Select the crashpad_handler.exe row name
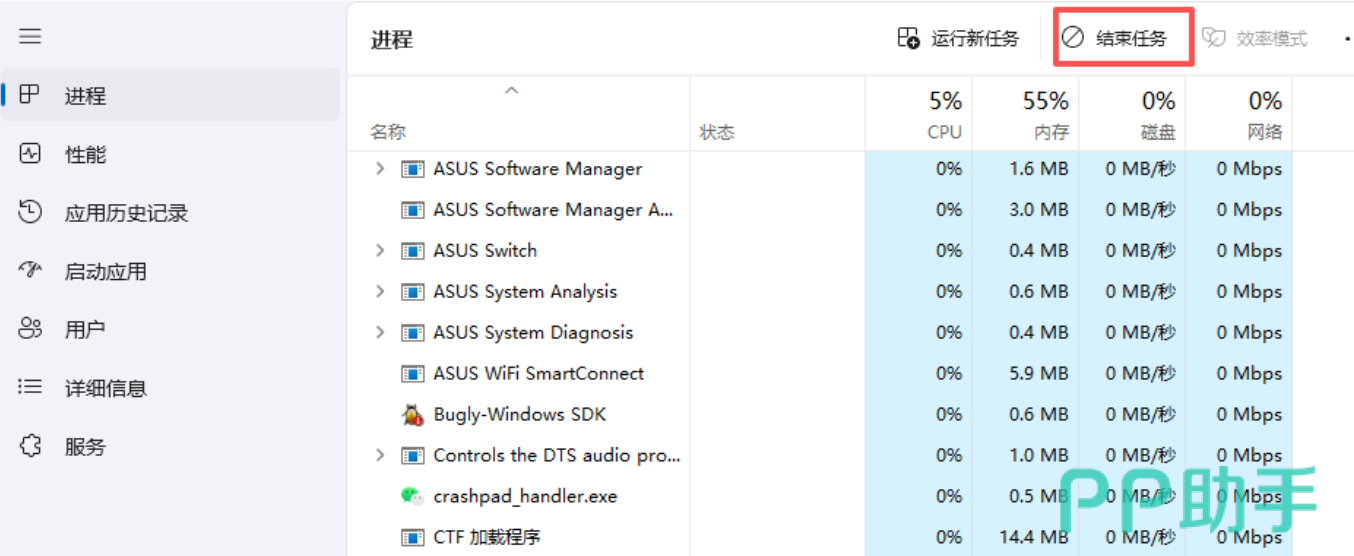This screenshot has width=1354, height=556. [526, 496]
